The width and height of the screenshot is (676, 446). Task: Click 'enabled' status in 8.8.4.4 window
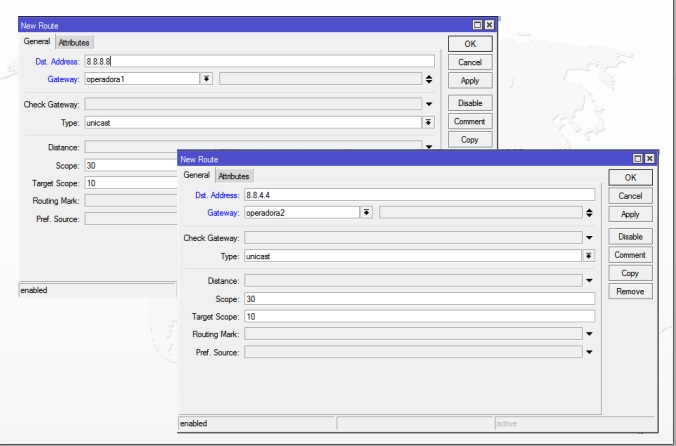click(x=194, y=424)
